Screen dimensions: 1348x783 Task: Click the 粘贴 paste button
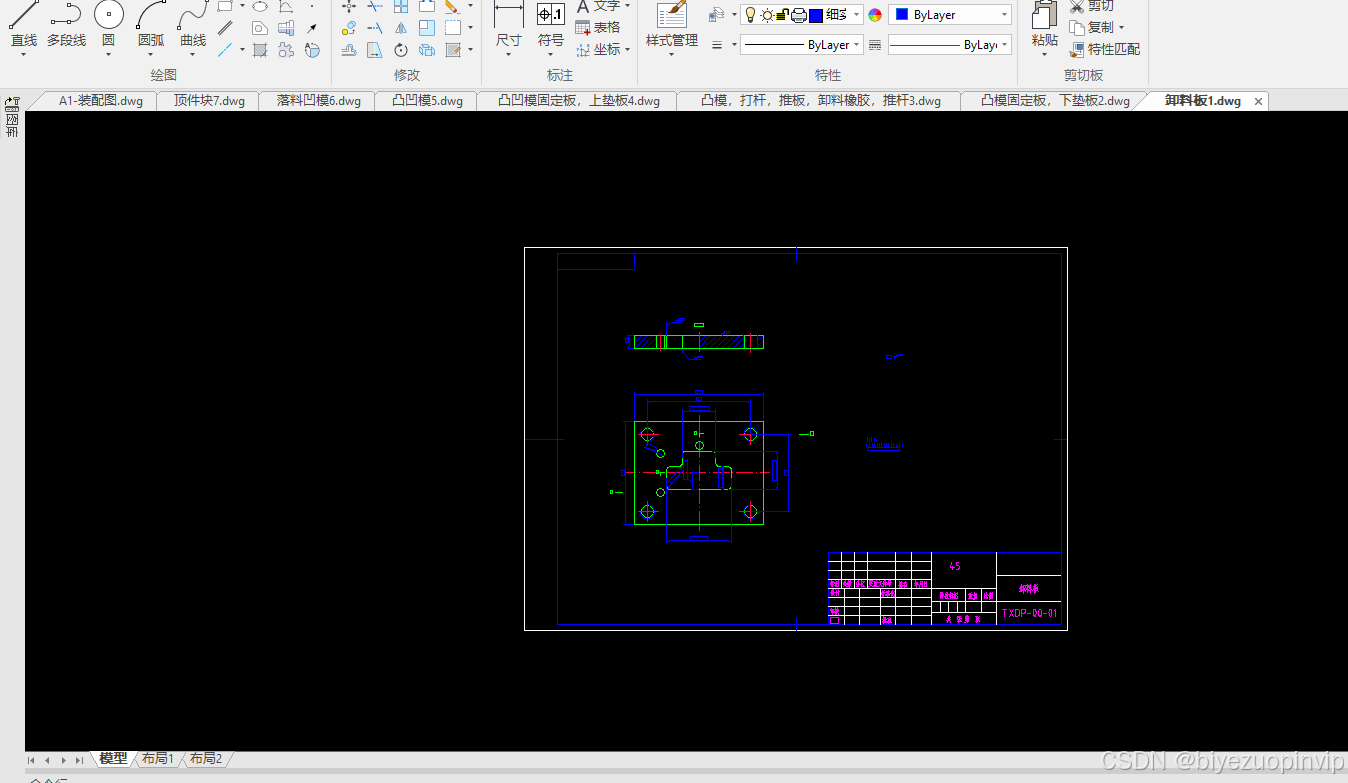click(x=1045, y=25)
